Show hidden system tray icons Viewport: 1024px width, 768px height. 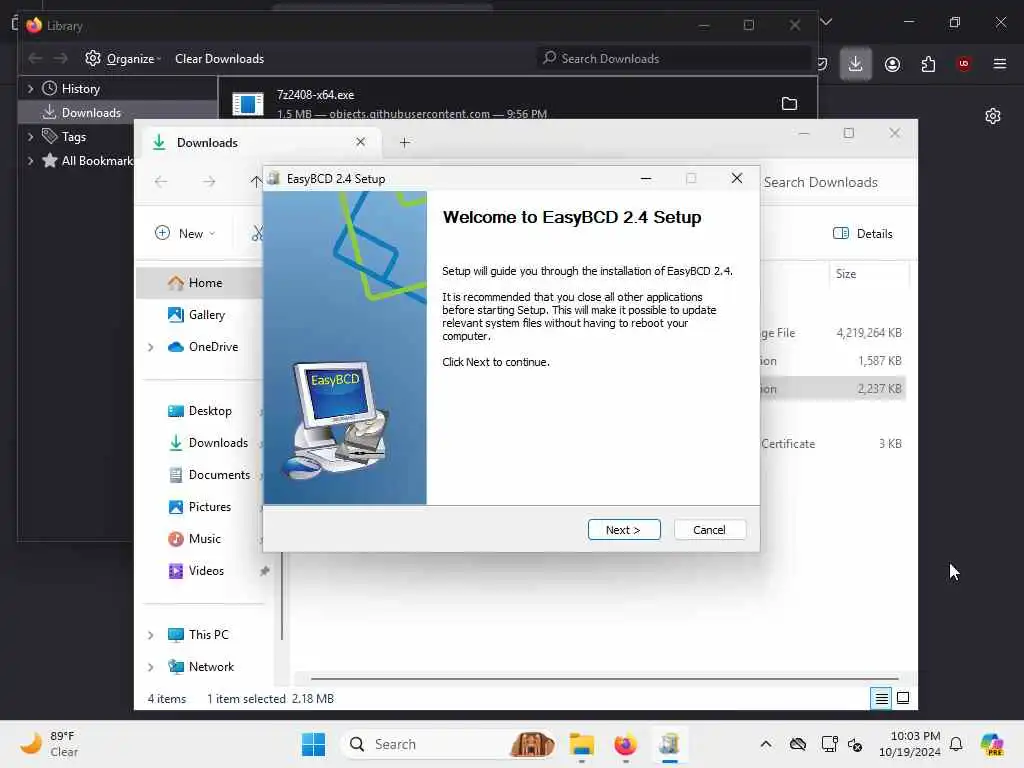click(766, 744)
